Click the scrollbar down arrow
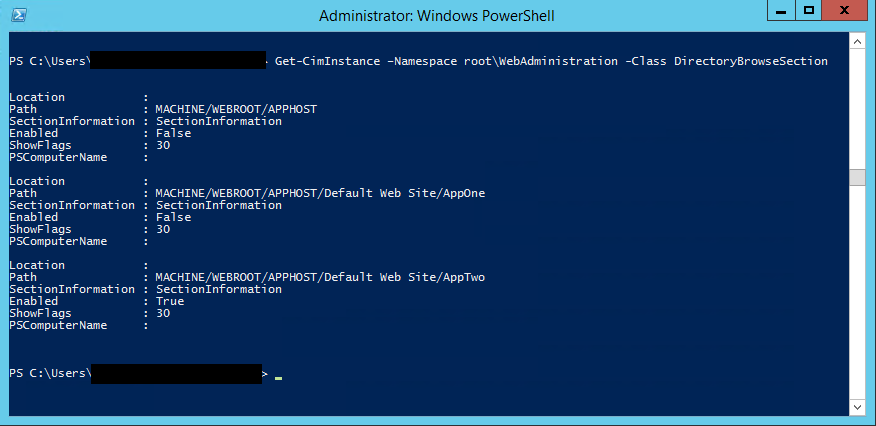Screen dimensions: 876x426 click(857, 406)
